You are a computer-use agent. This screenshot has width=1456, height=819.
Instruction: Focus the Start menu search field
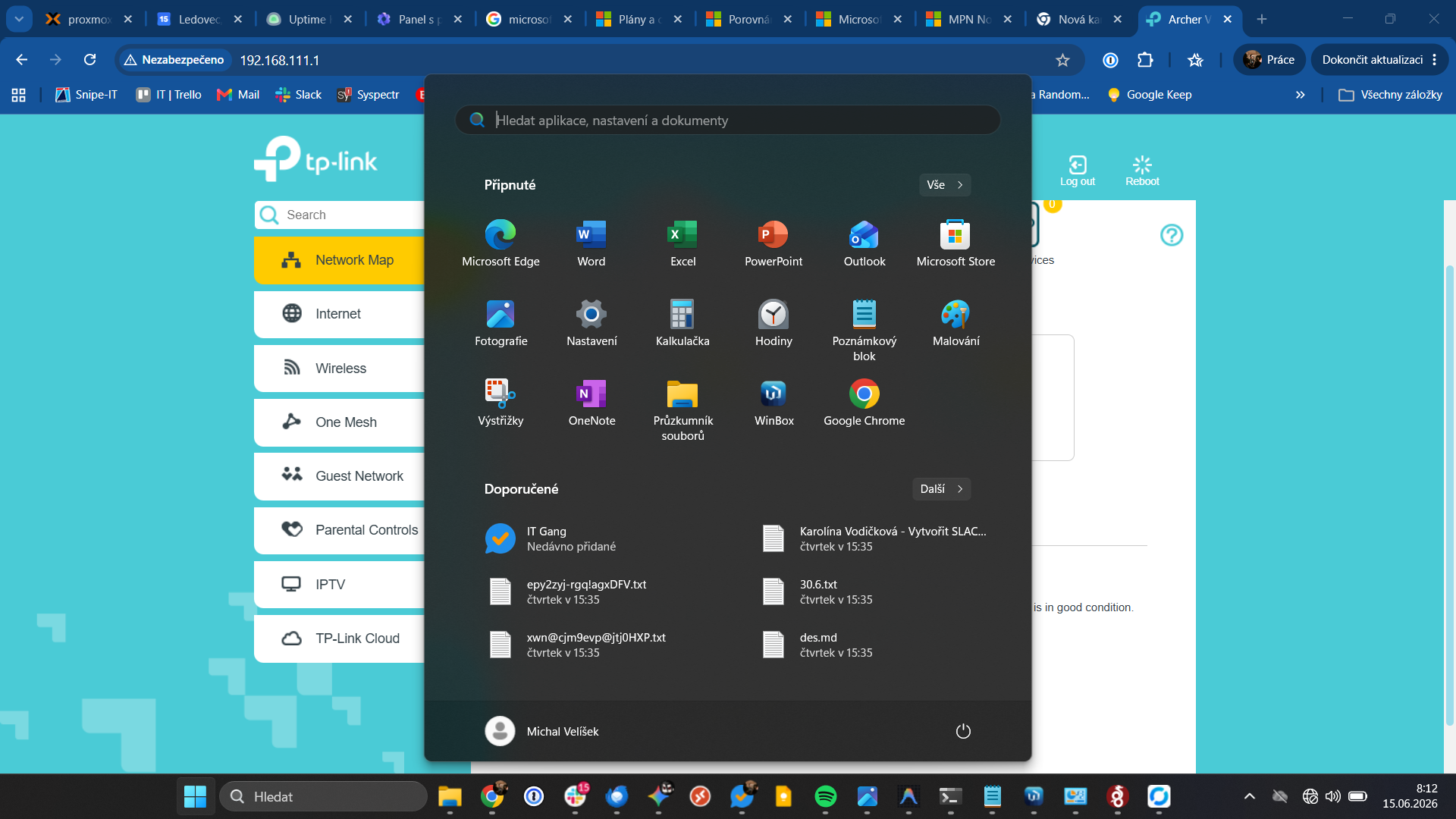pyautogui.click(x=728, y=120)
